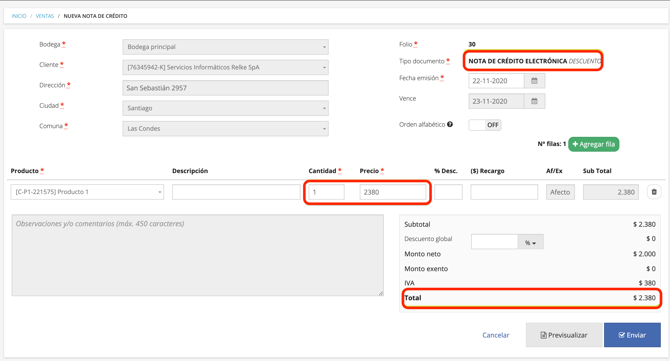The width and height of the screenshot is (670, 361).
Task: Click the Total amount $ 2.380
Action: coord(644,298)
